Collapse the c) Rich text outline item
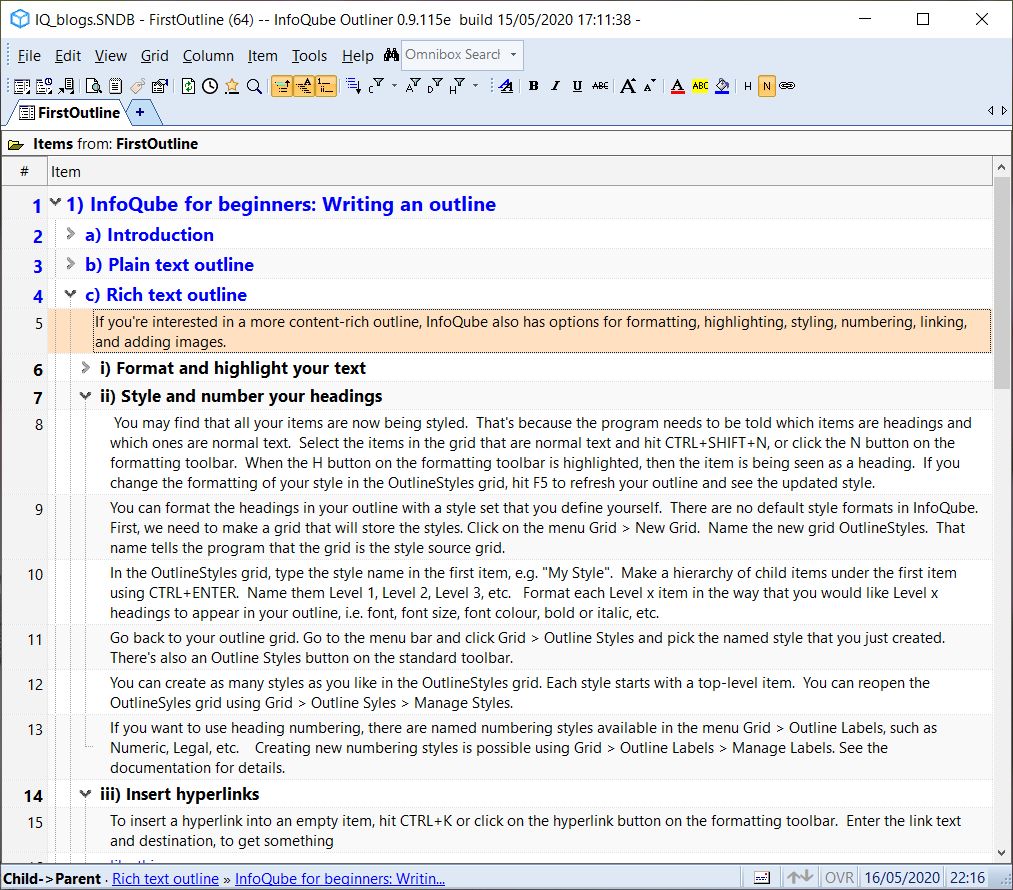Image resolution: width=1013 pixels, height=890 pixels. point(70,294)
